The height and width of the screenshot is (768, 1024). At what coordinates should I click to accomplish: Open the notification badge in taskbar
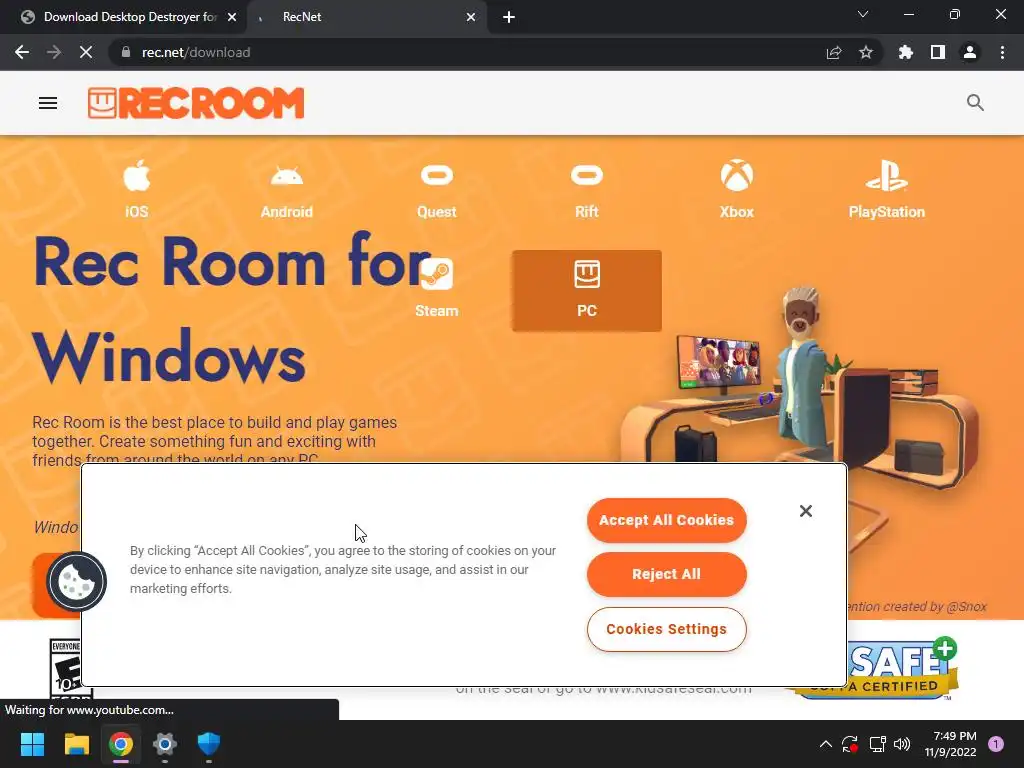(x=996, y=744)
